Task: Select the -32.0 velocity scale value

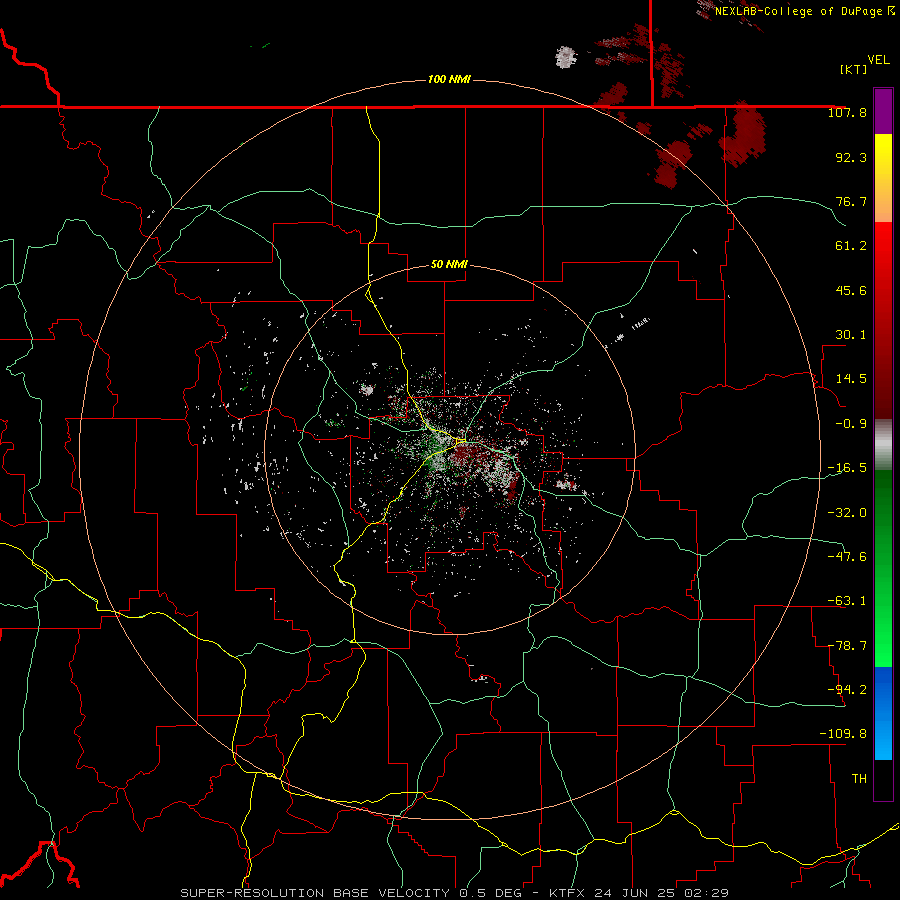Action: tap(847, 512)
